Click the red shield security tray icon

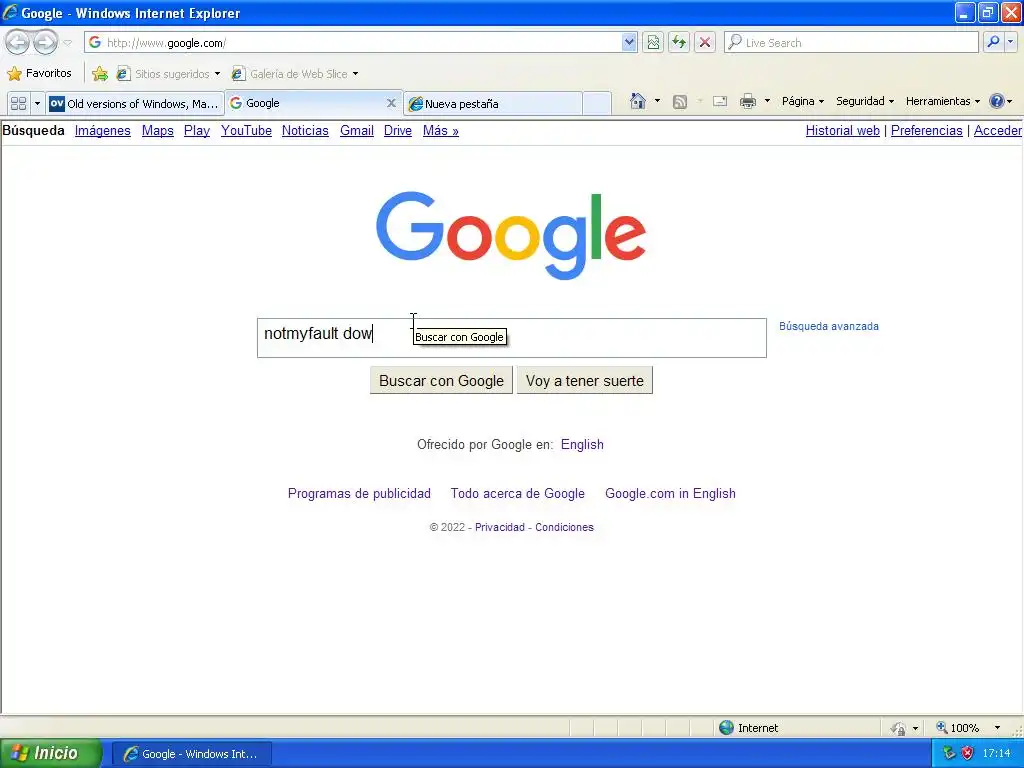tap(967, 753)
